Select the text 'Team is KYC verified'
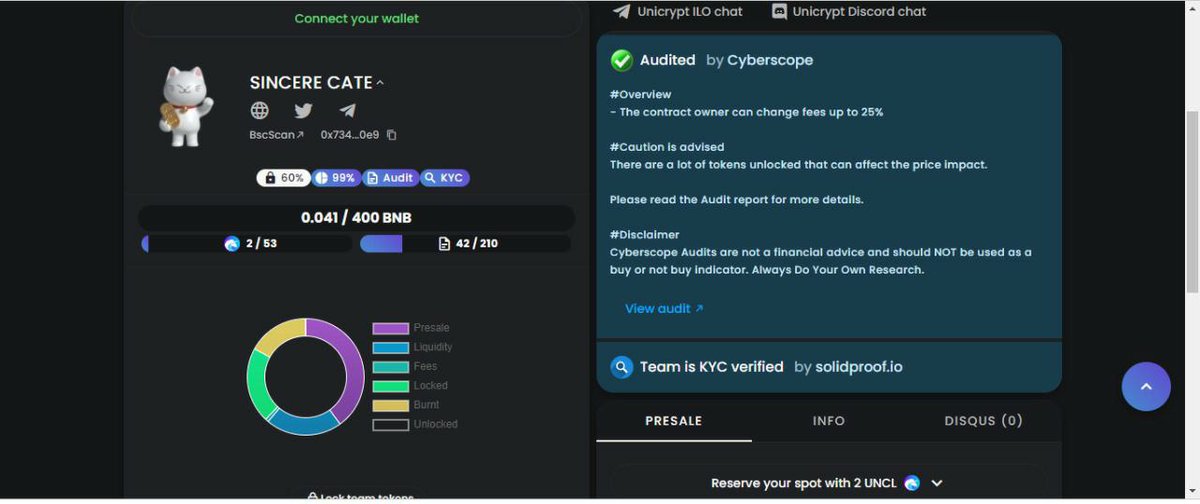 tap(712, 367)
